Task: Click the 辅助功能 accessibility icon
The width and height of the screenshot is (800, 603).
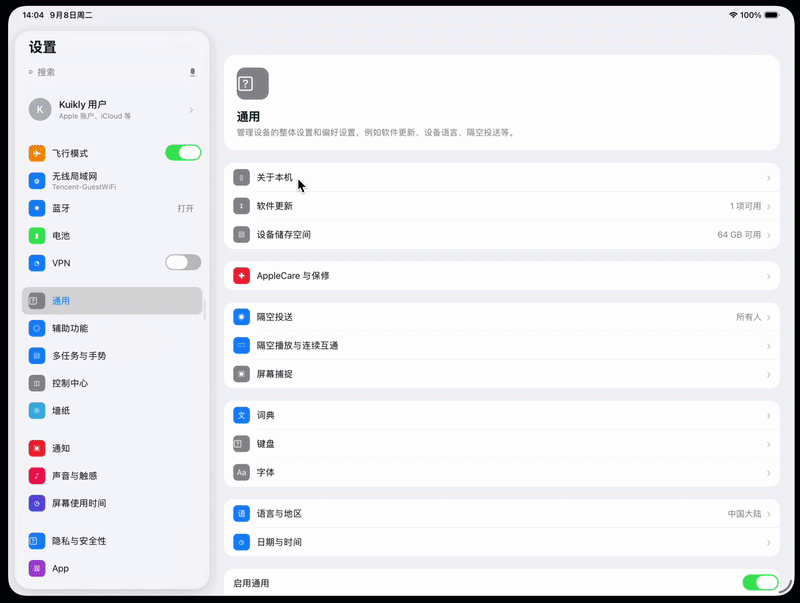Action: (x=37, y=328)
